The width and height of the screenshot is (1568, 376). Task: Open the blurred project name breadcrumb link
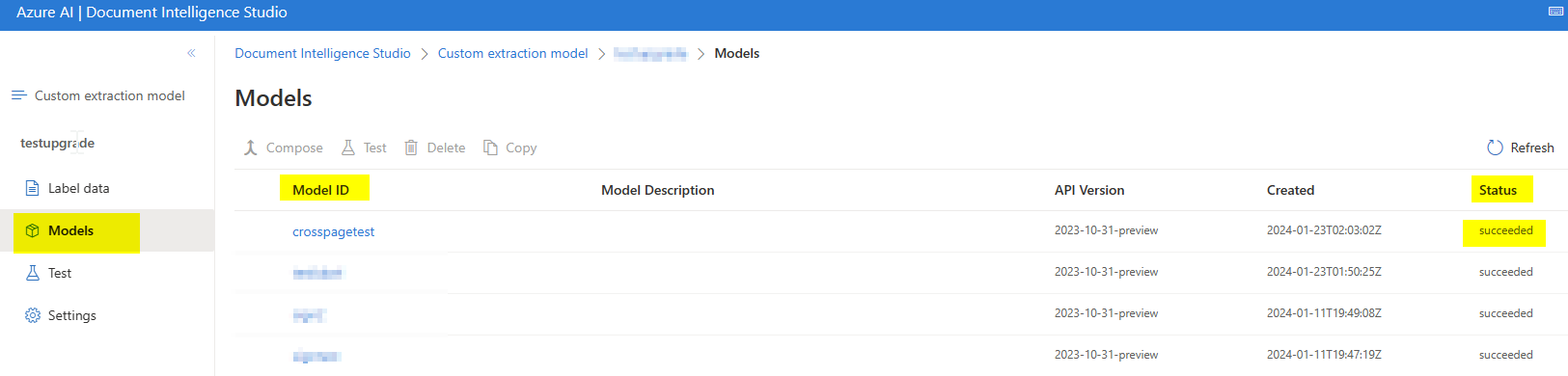point(650,53)
